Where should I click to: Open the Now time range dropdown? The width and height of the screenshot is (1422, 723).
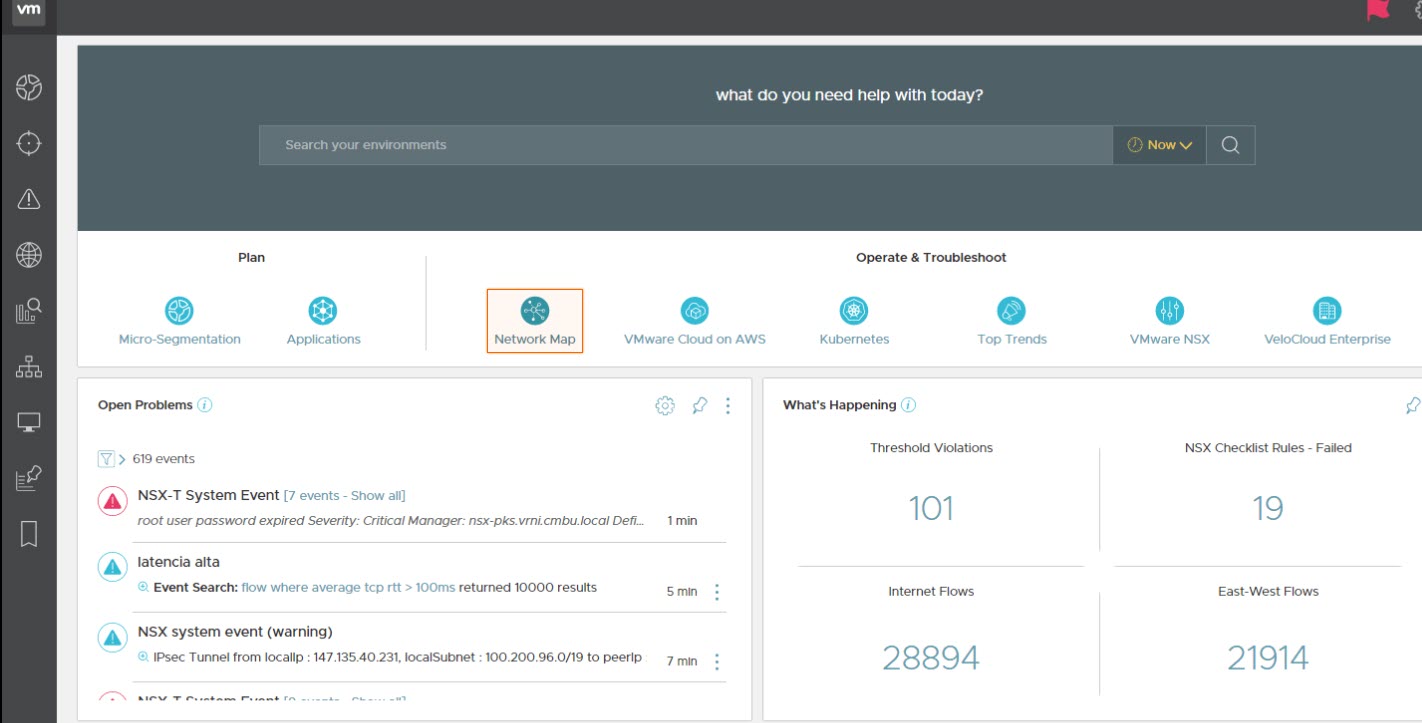(x=1159, y=145)
